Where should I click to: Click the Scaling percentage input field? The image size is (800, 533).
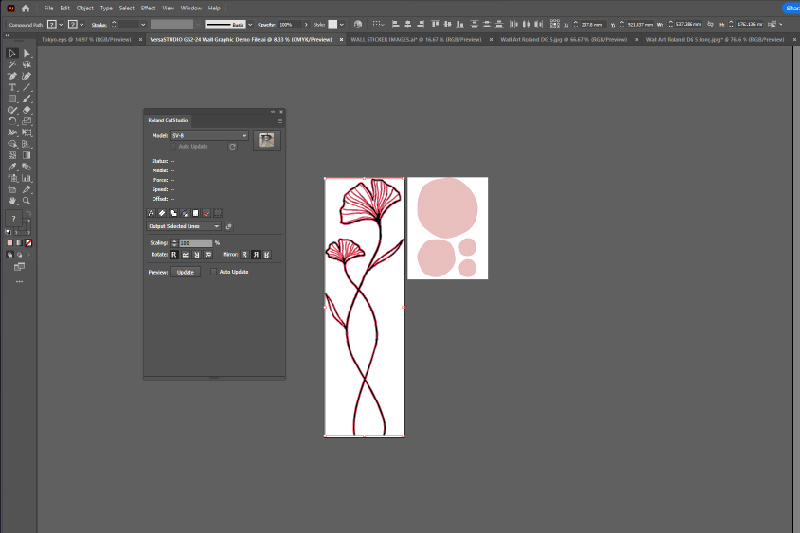click(195, 243)
